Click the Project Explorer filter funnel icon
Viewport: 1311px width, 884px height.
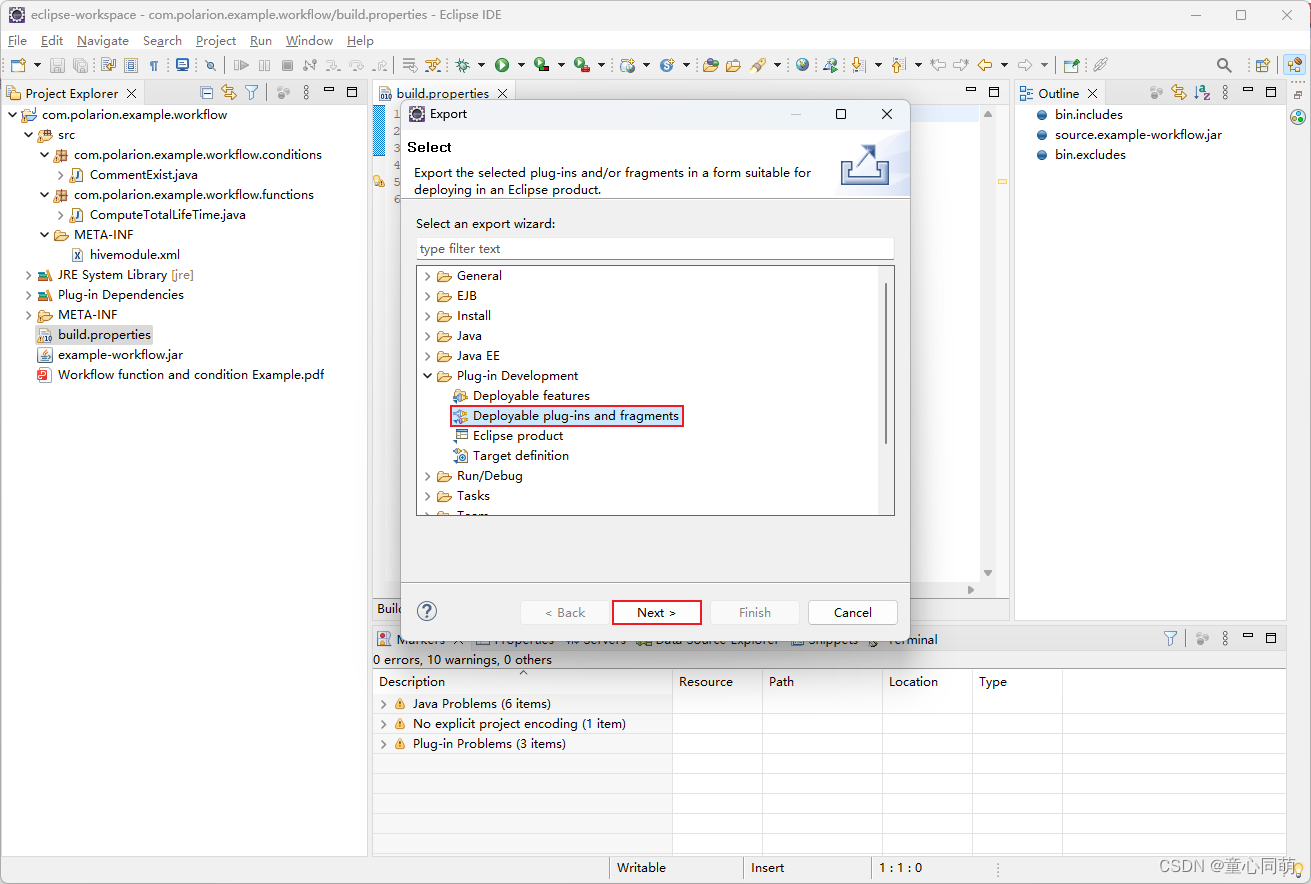coord(252,92)
